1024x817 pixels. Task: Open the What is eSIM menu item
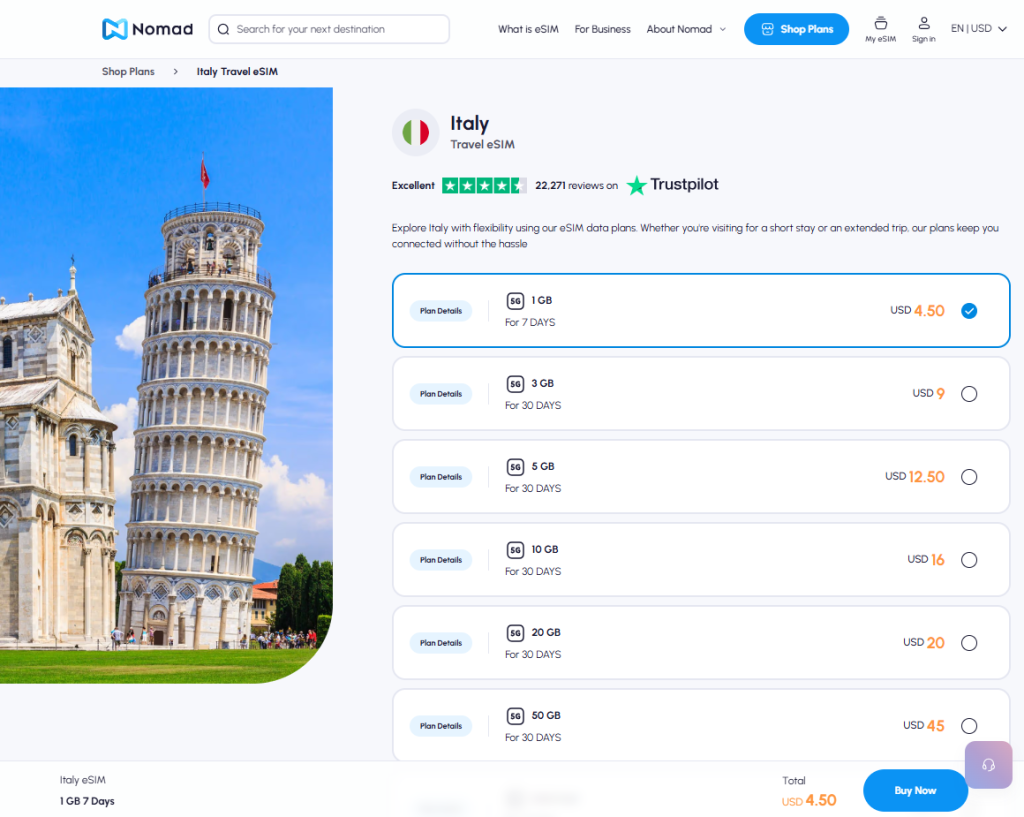(x=528, y=29)
